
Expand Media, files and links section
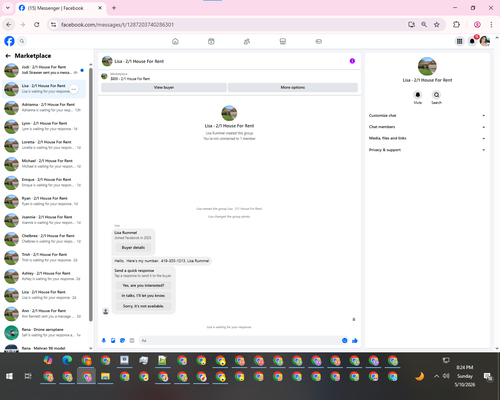pos(427,138)
